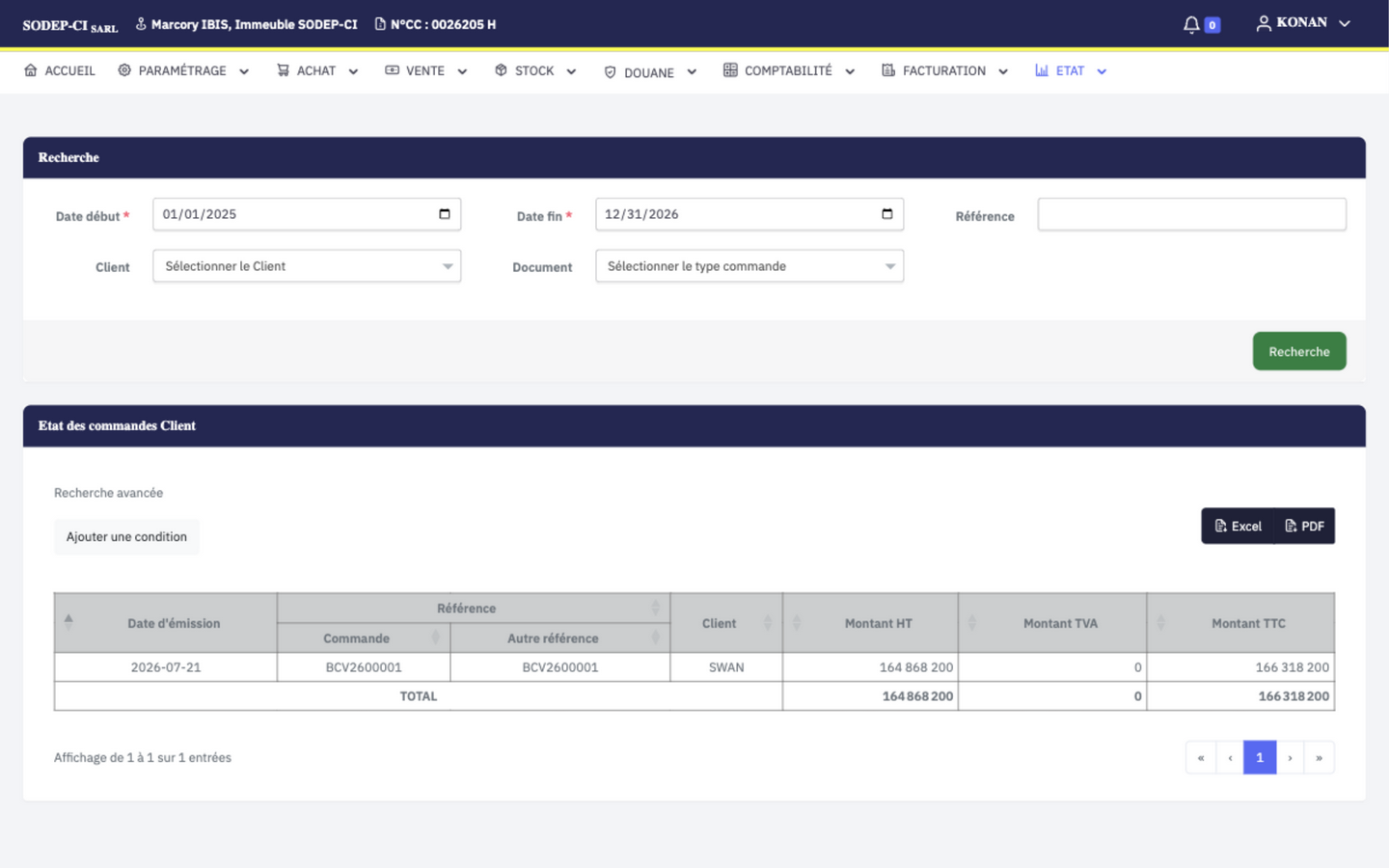The image size is (1389, 868).
Task: Select the 166 318 200 Montant TTC row cell
Action: tap(1241, 667)
